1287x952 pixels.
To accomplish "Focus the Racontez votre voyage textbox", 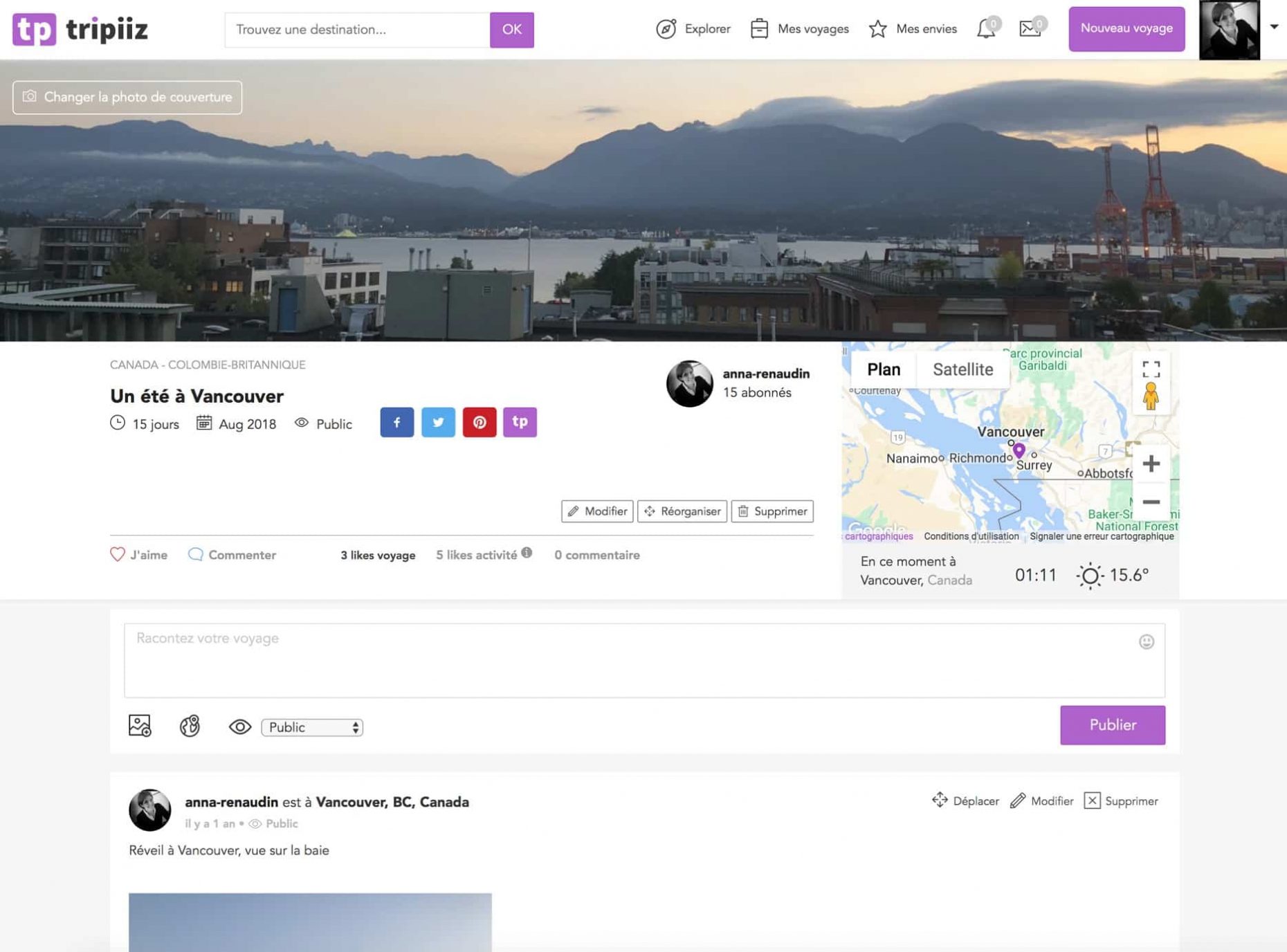I will point(644,660).
